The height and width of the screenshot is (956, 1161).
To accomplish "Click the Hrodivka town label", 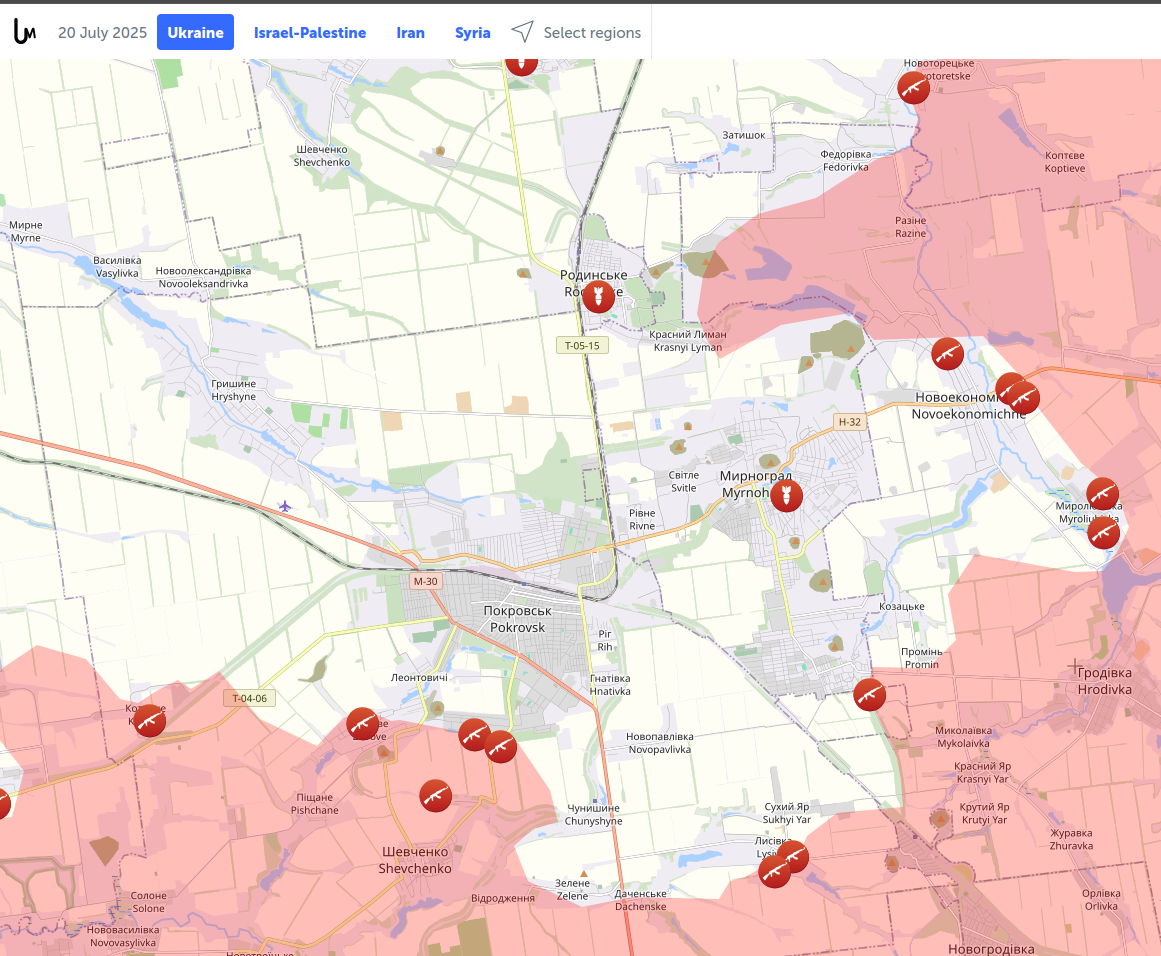I will coord(1104,681).
